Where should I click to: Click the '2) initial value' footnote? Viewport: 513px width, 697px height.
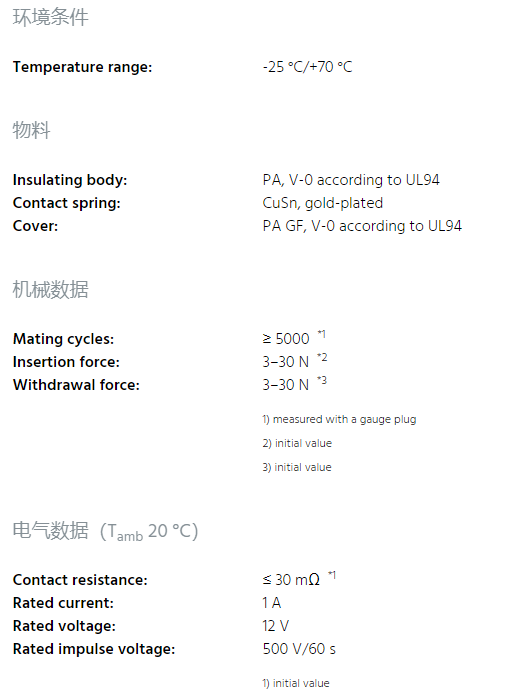coord(297,444)
